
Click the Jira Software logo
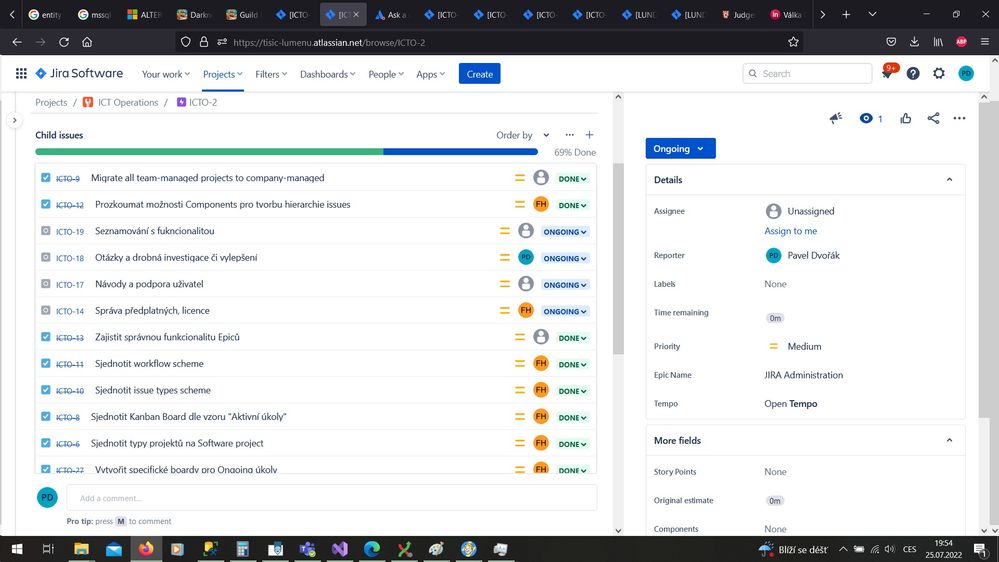[x=79, y=74]
